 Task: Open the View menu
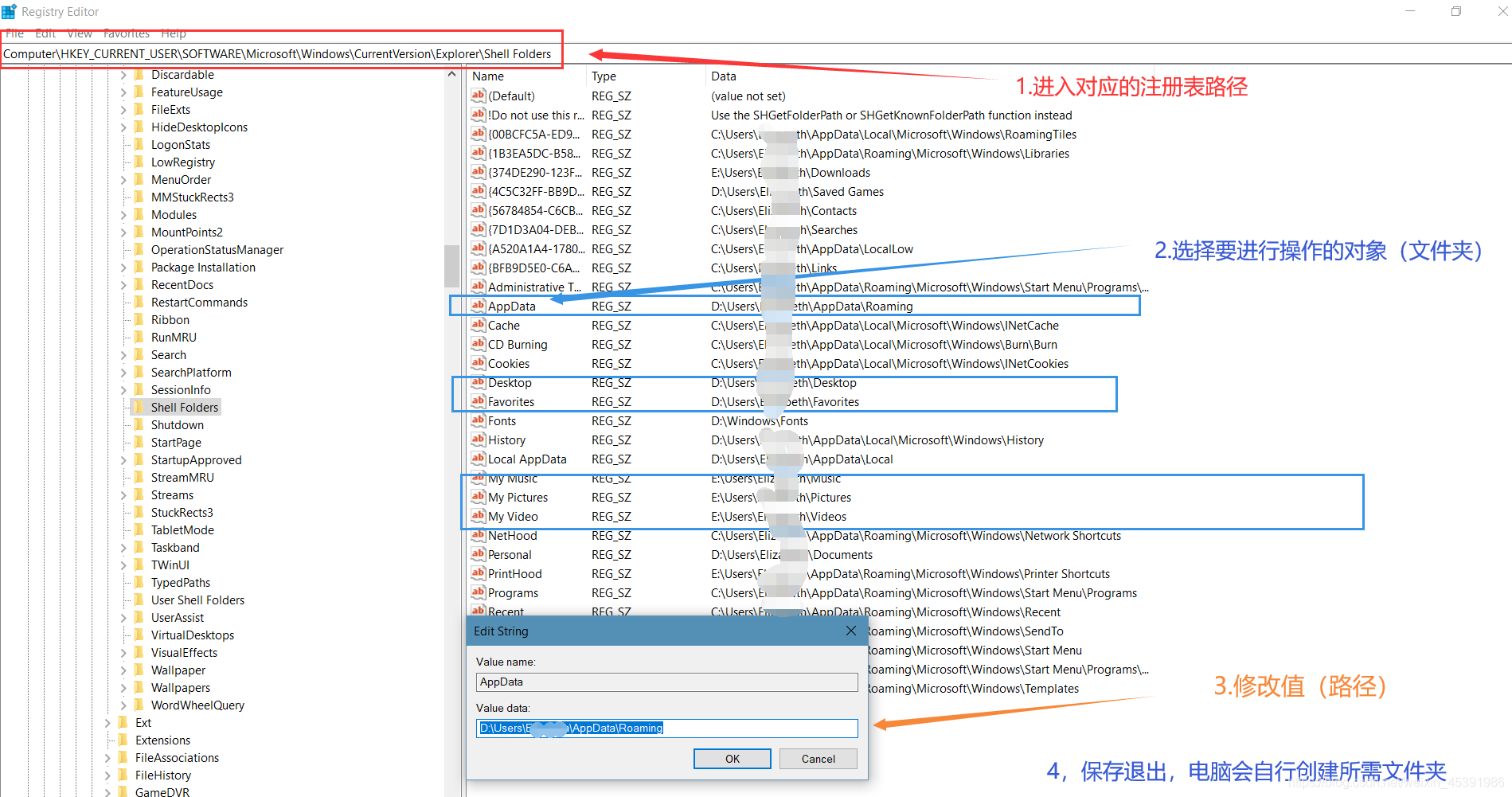(x=80, y=33)
